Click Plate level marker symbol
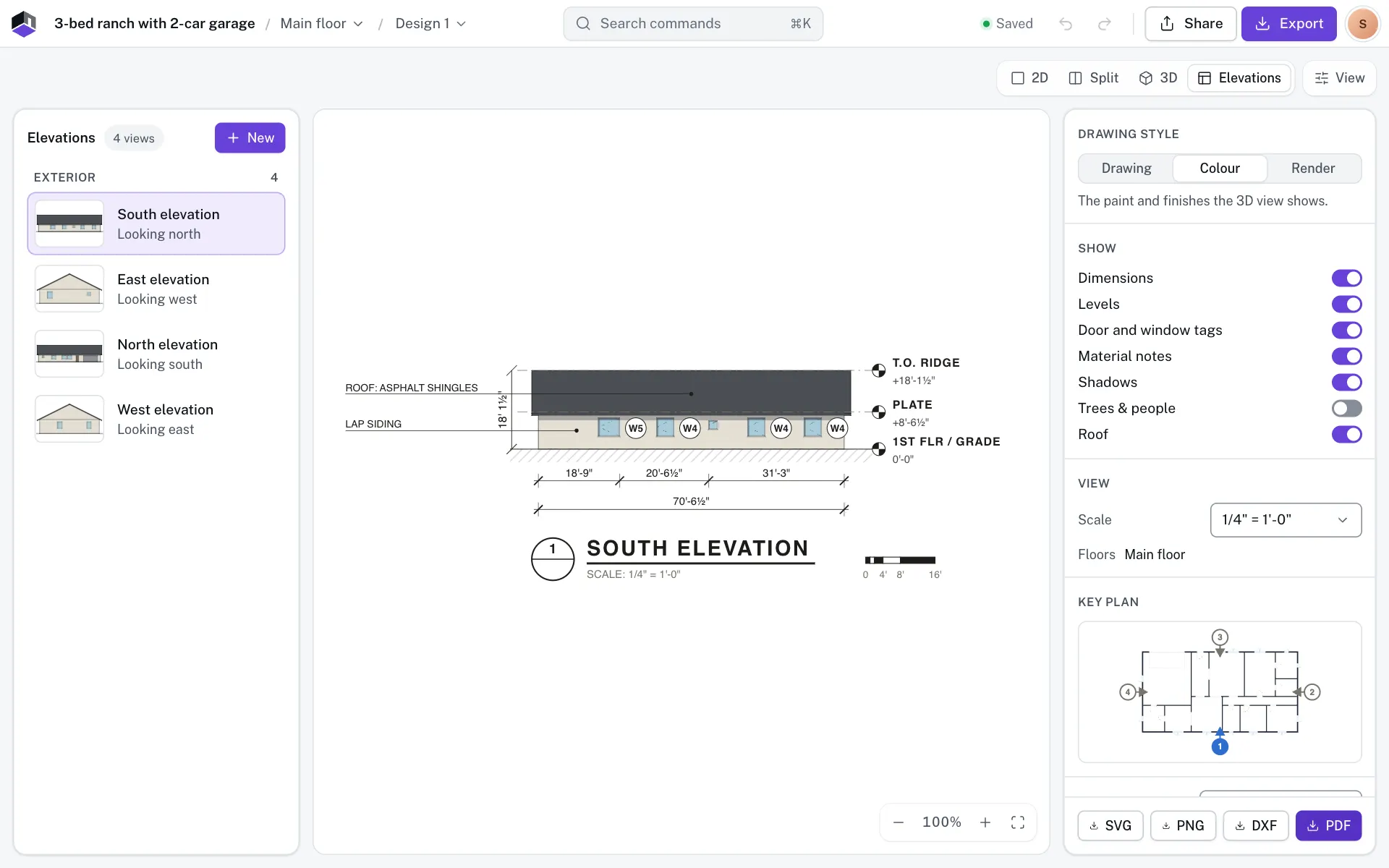This screenshot has height=868, width=1389. tap(878, 412)
